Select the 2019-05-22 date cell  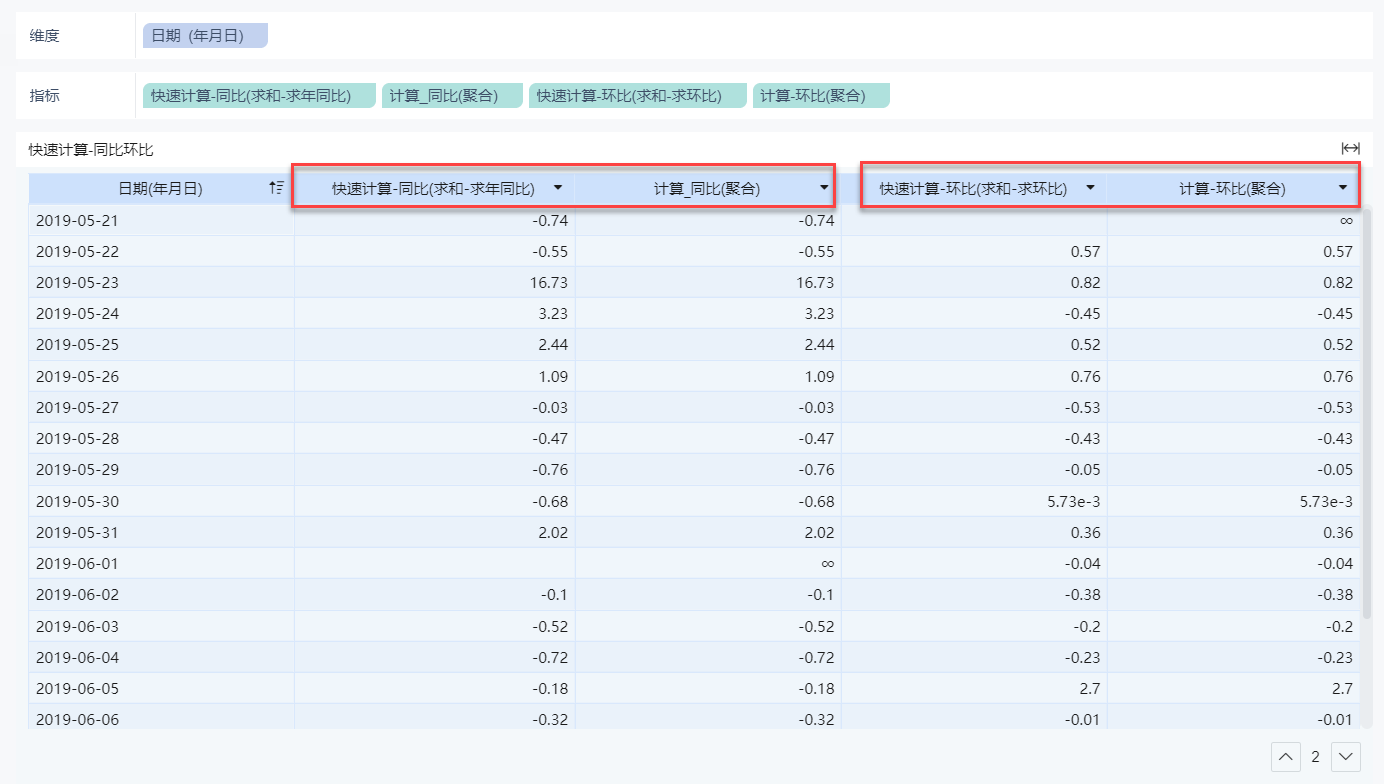coord(162,251)
